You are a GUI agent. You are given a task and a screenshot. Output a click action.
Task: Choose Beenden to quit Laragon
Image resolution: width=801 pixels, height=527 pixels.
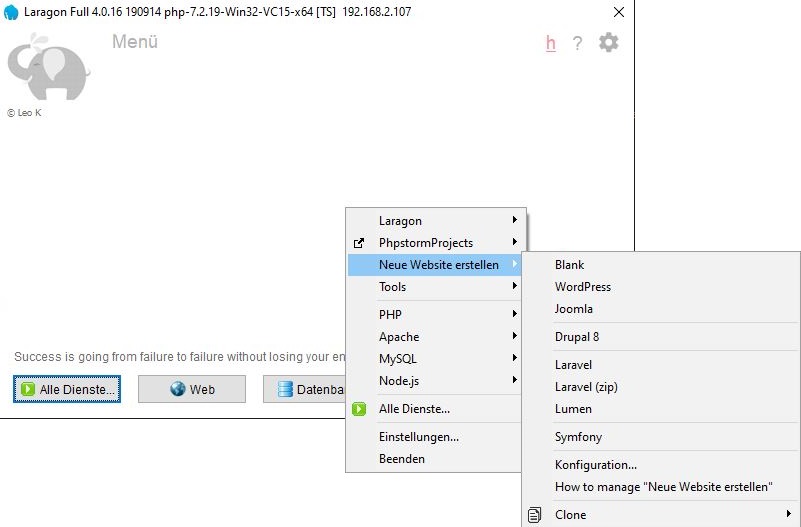(x=434, y=459)
